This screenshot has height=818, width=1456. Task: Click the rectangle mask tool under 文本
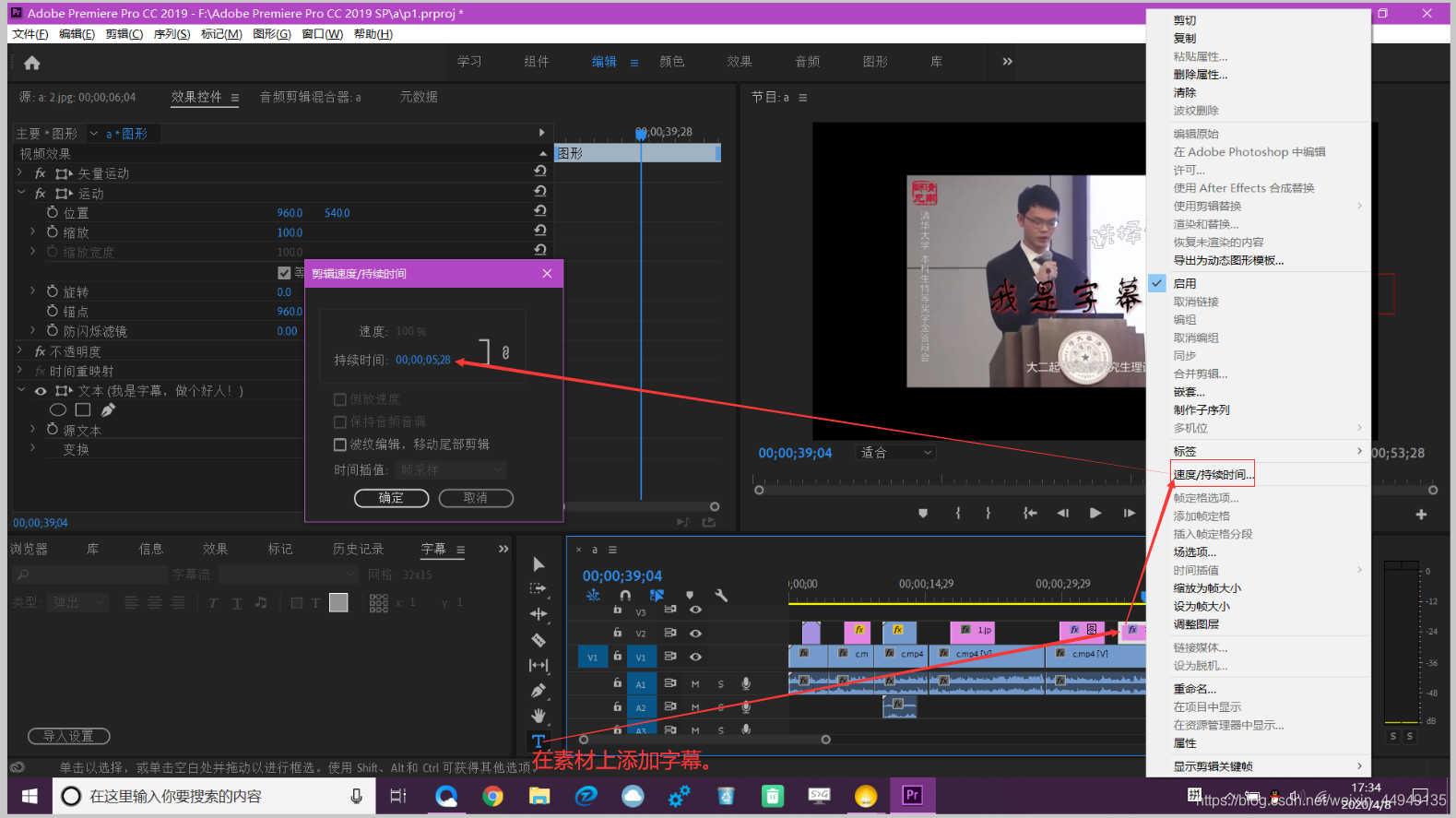tap(83, 409)
